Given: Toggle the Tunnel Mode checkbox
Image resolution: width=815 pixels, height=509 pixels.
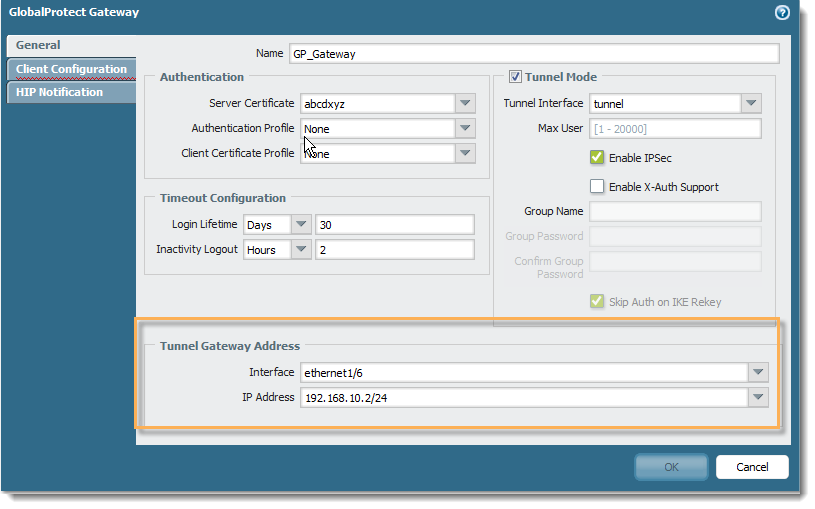Looking at the screenshot, I should click(x=515, y=77).
